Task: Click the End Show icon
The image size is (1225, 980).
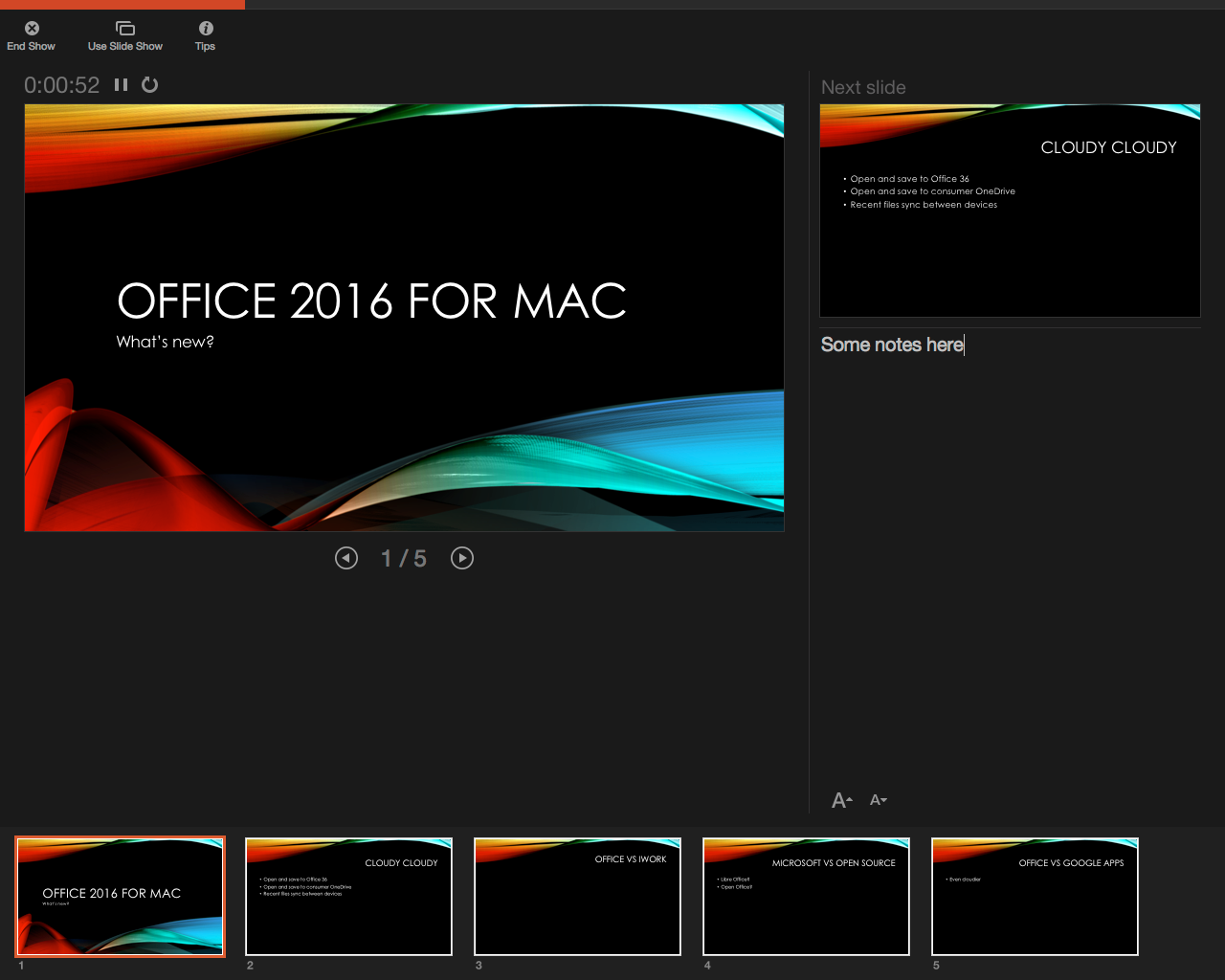Action: tap(32, 29)
